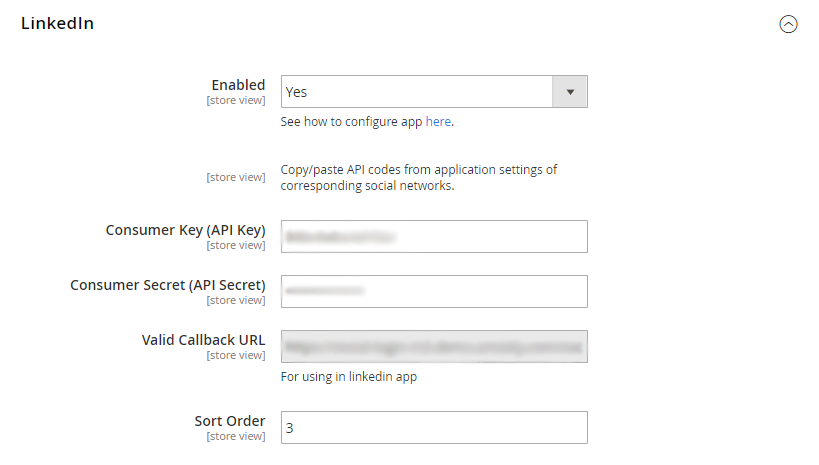The image size is (819, 465).
Task: Click the Valid Callback URL label
Action: (x=203, y=340)
